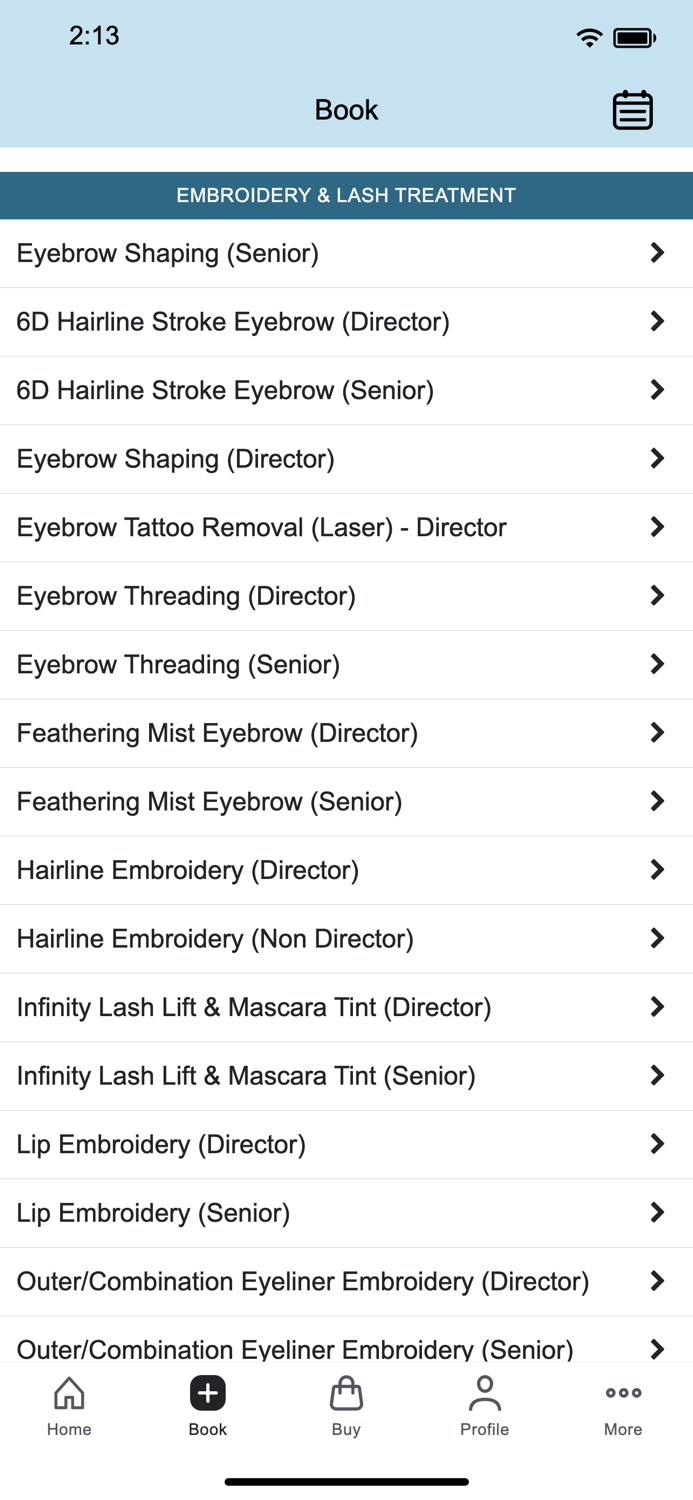Select Eyebrow Threading (Director) row
This screenshot has width=693, height=1500.
click(x=186, y=596)
